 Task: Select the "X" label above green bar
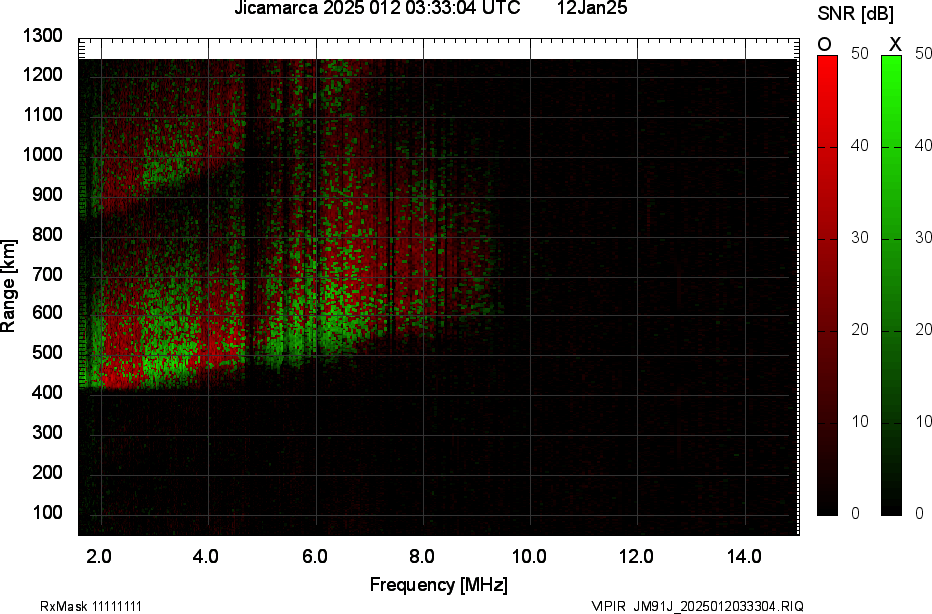pyautogui.click(x=895, y=44)
